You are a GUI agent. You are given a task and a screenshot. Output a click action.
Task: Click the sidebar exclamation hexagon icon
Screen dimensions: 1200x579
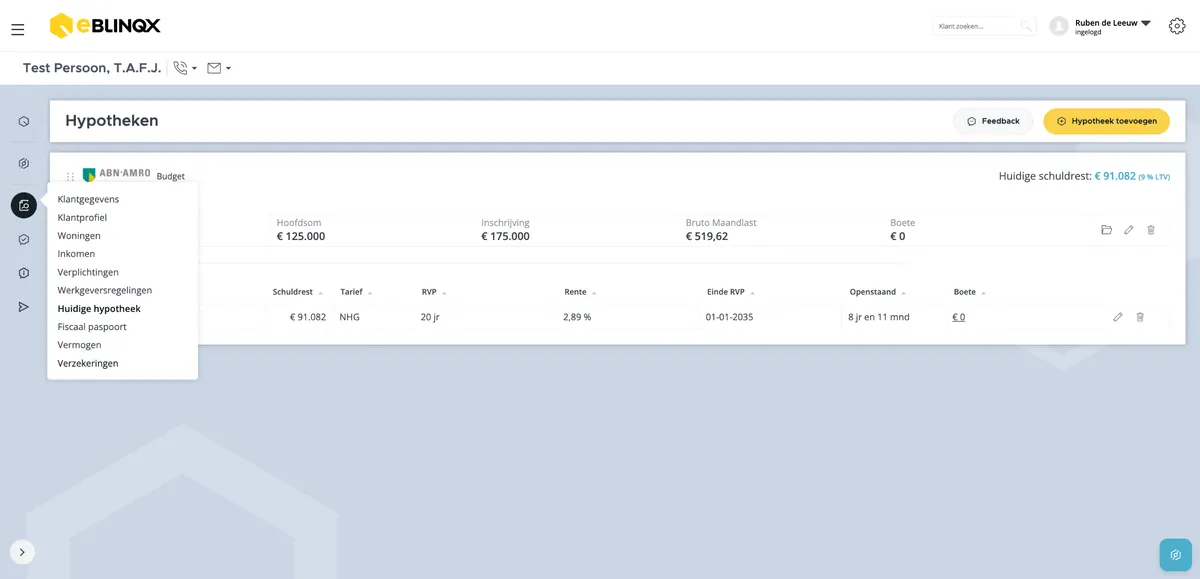pyautogui.click(x=24, y=273)
